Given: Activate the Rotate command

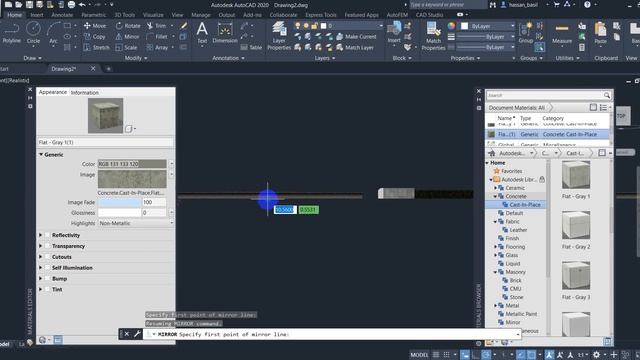Looking at the screenshot, I should [128, 26].
